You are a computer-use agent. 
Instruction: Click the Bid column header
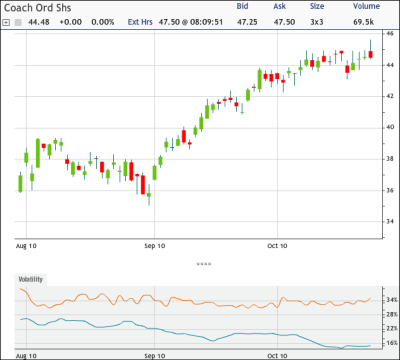242,6
